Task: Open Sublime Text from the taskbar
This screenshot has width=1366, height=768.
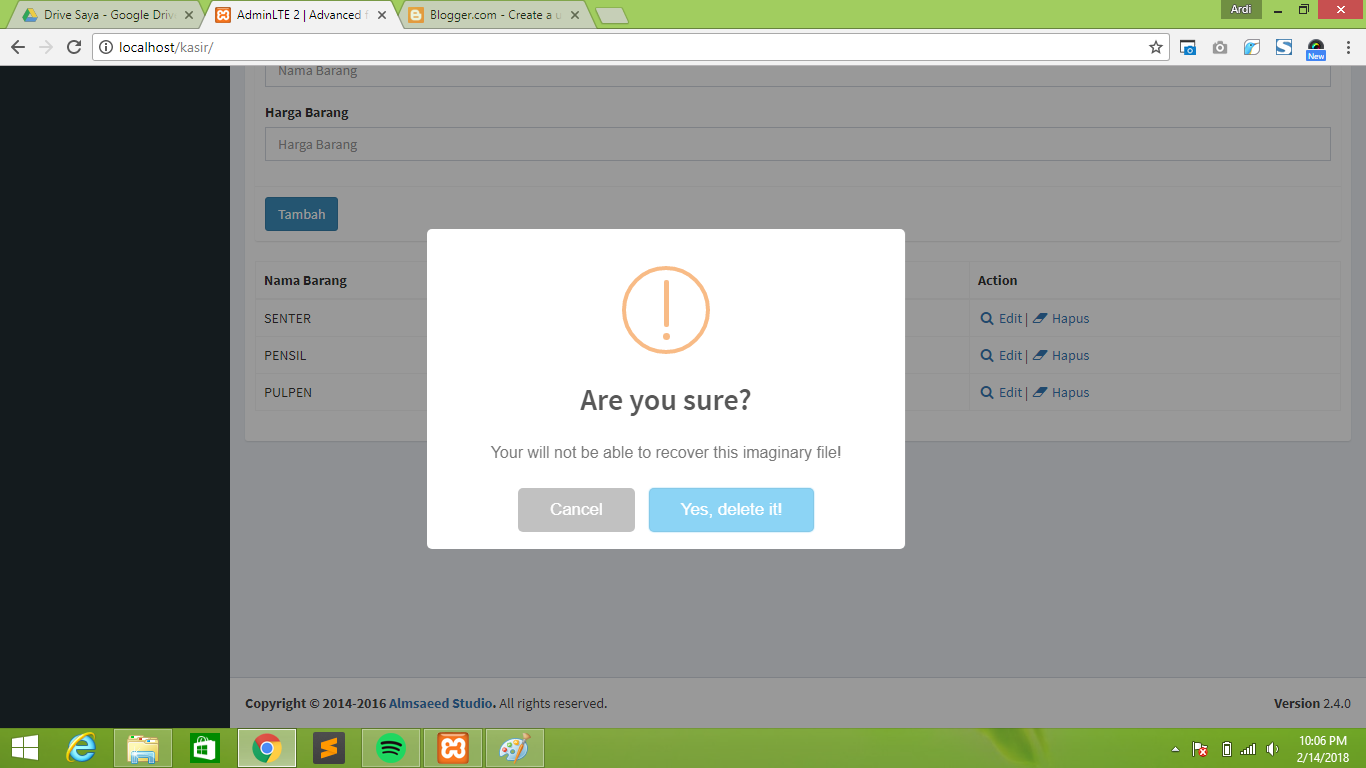Action: point(328,747)
